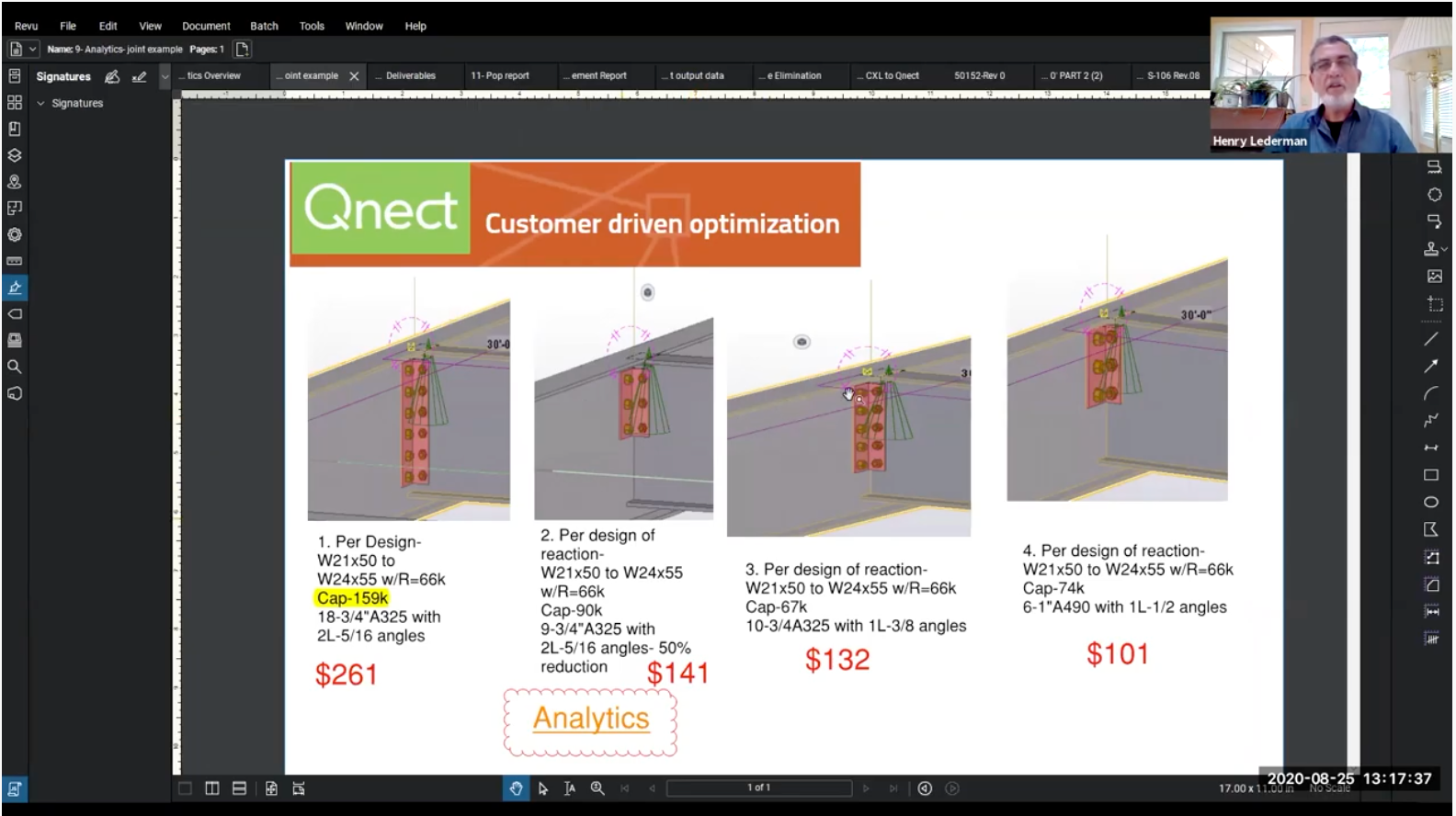
Task: Open the Layers panel
Action: [x=15, y=155]
